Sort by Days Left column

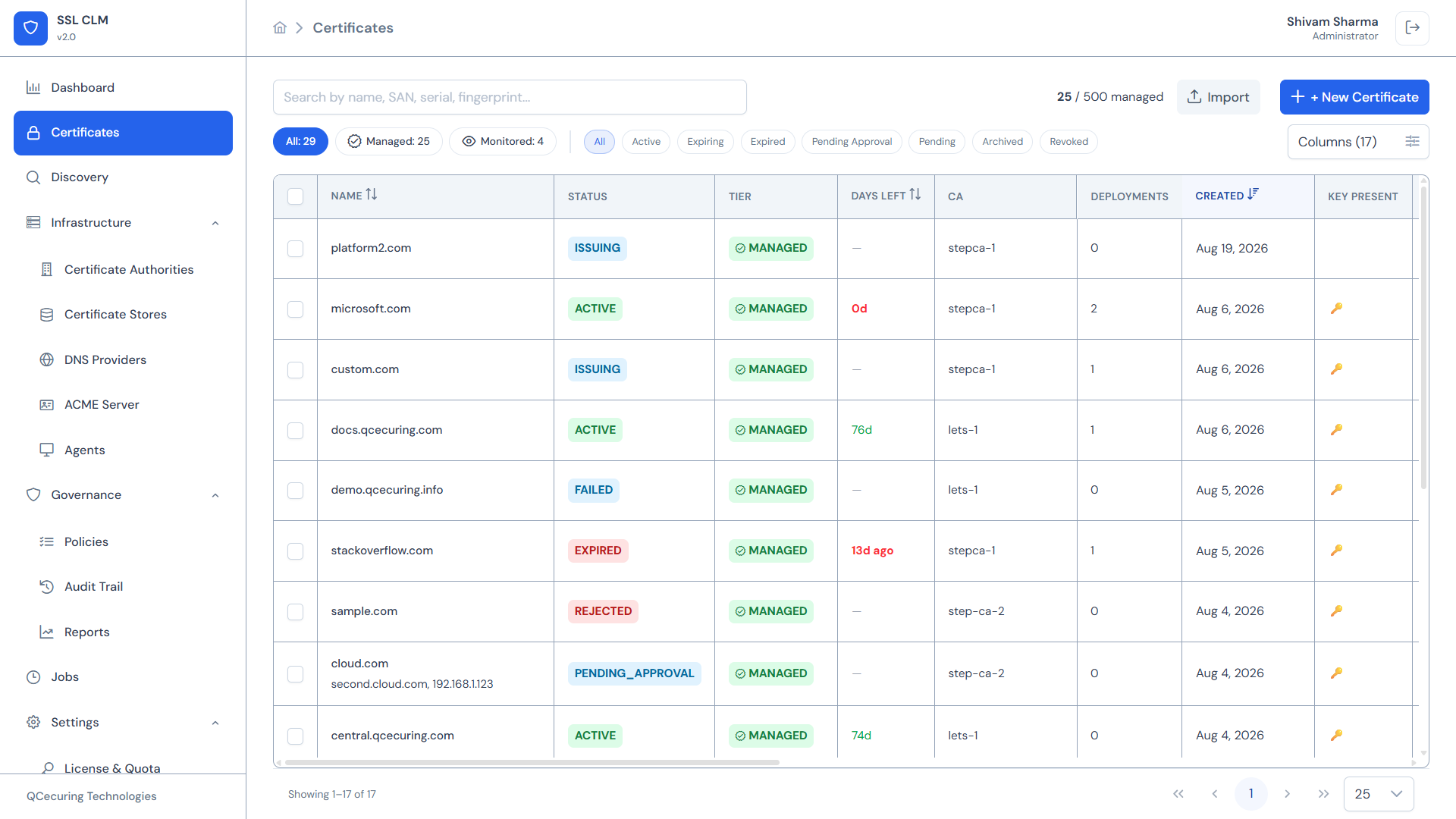915,195
